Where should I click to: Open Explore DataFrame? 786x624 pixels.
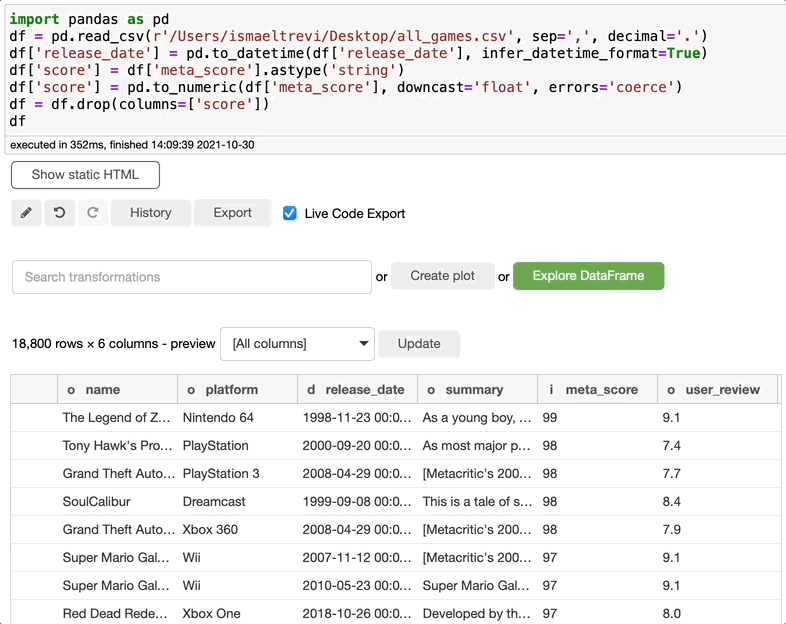click(588, 276)
